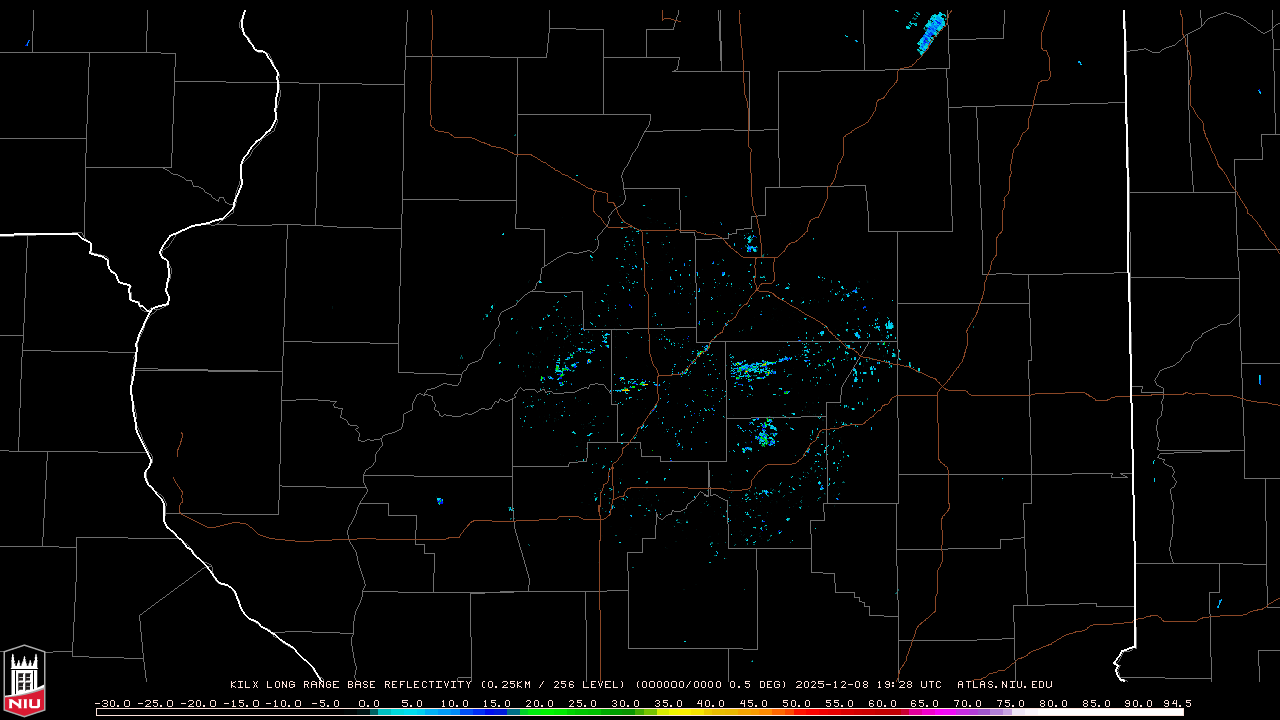Click the blue echo blob at the northern road junction
Screen dimensions: 1280x720
click(x=751, y=243)
